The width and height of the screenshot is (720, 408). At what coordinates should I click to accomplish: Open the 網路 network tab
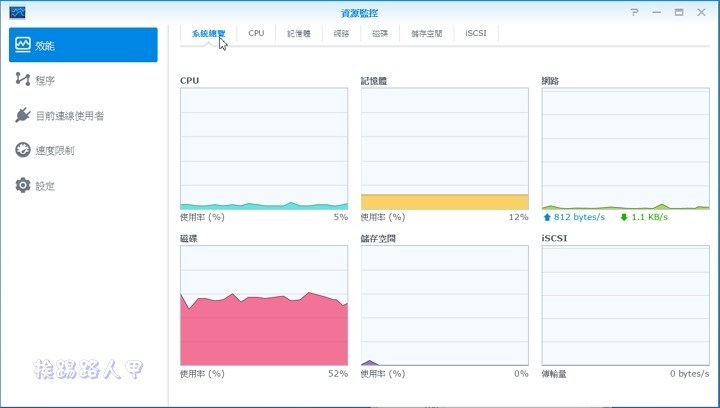tap(341, 33)
